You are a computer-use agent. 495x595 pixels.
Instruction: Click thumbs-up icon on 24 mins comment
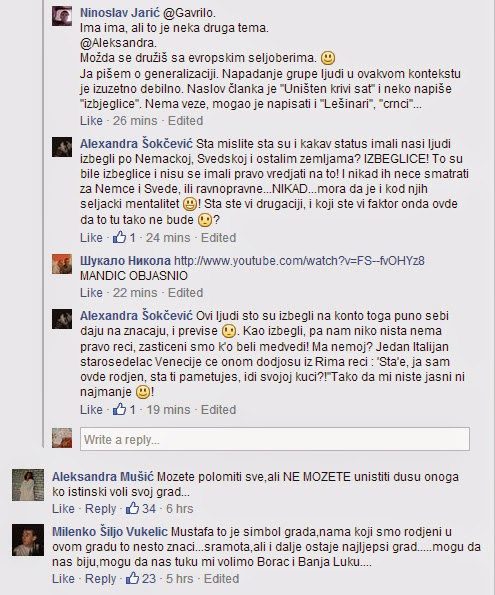(x=120, y=238)
